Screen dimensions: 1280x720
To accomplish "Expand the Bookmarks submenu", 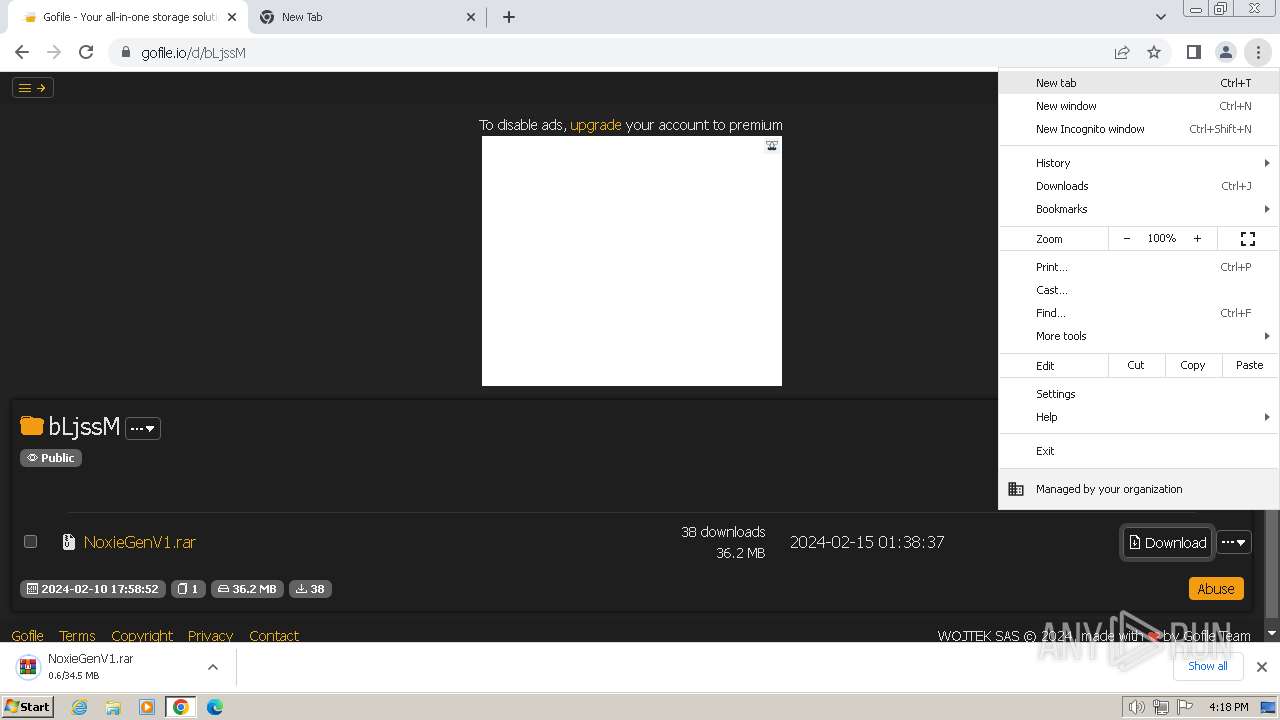I will (1139, 209).
